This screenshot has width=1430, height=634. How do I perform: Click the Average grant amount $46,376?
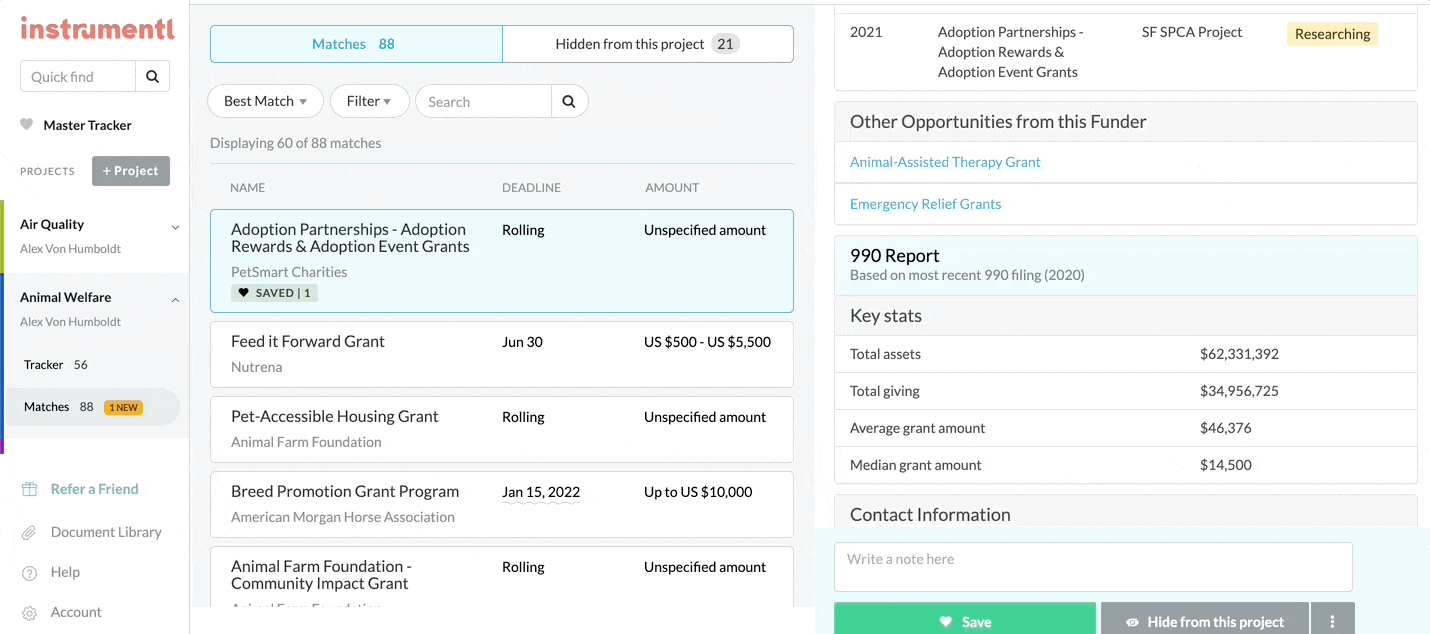(1225, 428)
